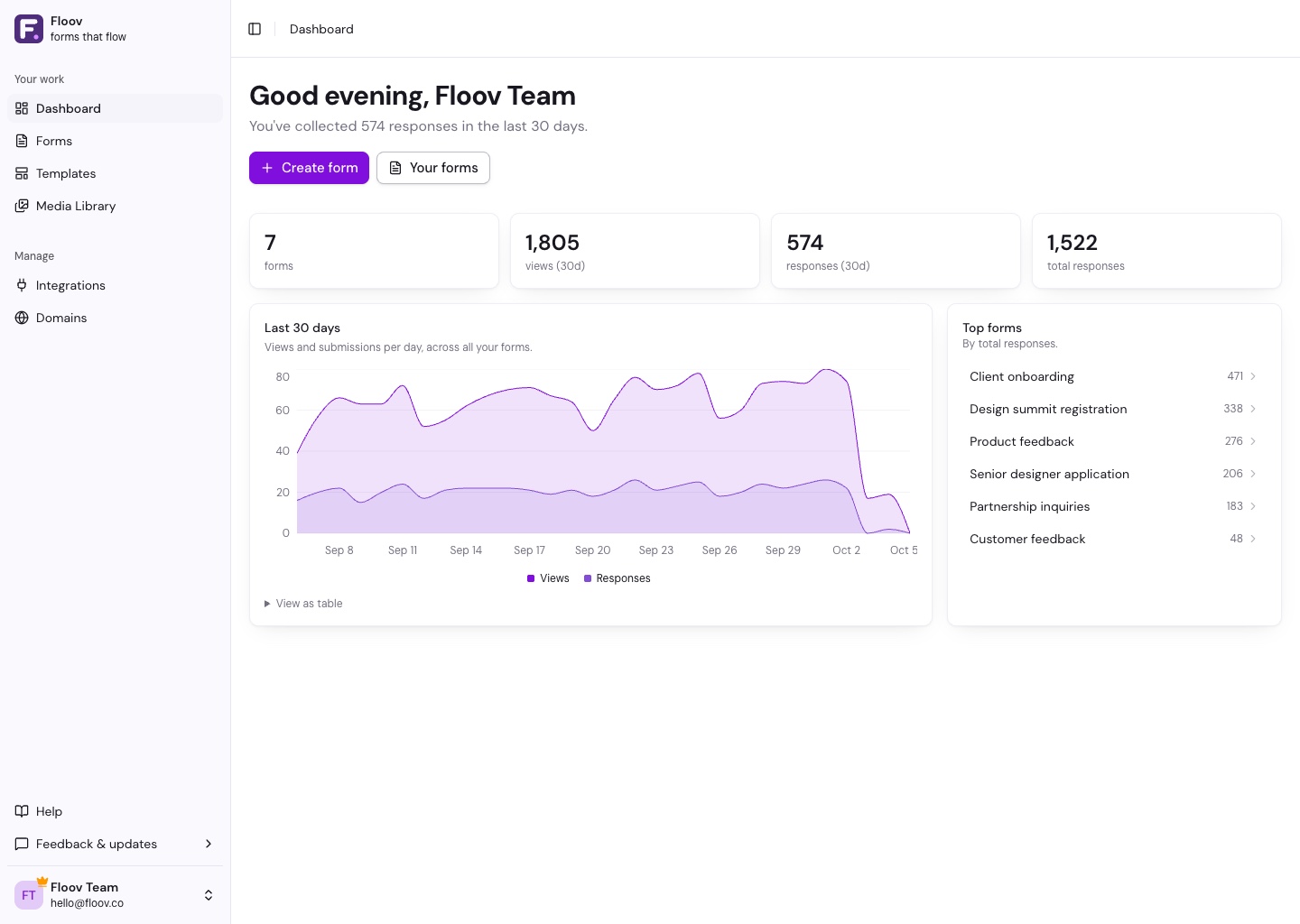Viewport: 1300px width, 924px height.
Task: Toggle the Responses legend series
Action: click(x=617, y=578)
